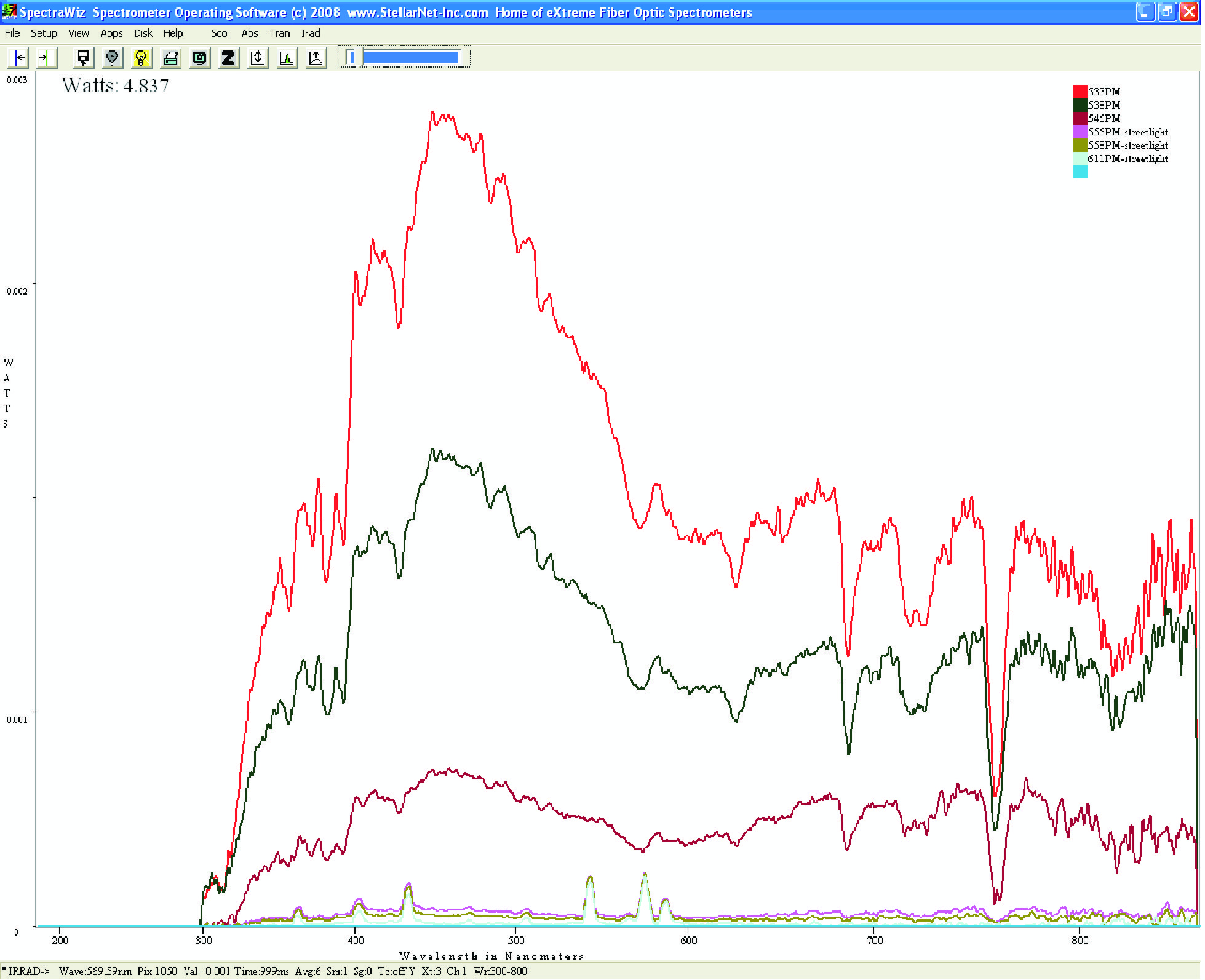
Task: Click the left cursor marker toolbar icon
Action: (x=20, y=58)
